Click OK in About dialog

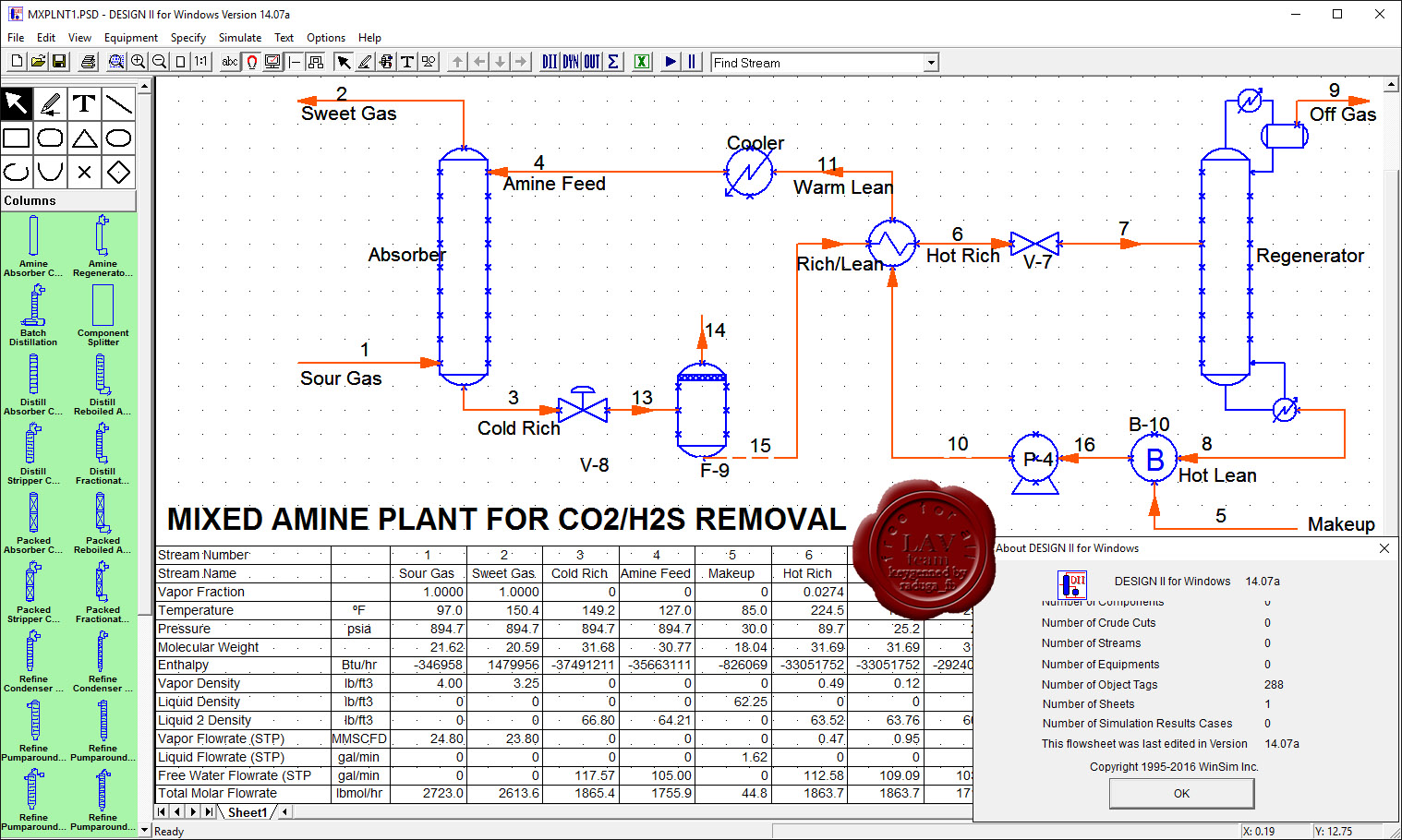(1181, 793)
